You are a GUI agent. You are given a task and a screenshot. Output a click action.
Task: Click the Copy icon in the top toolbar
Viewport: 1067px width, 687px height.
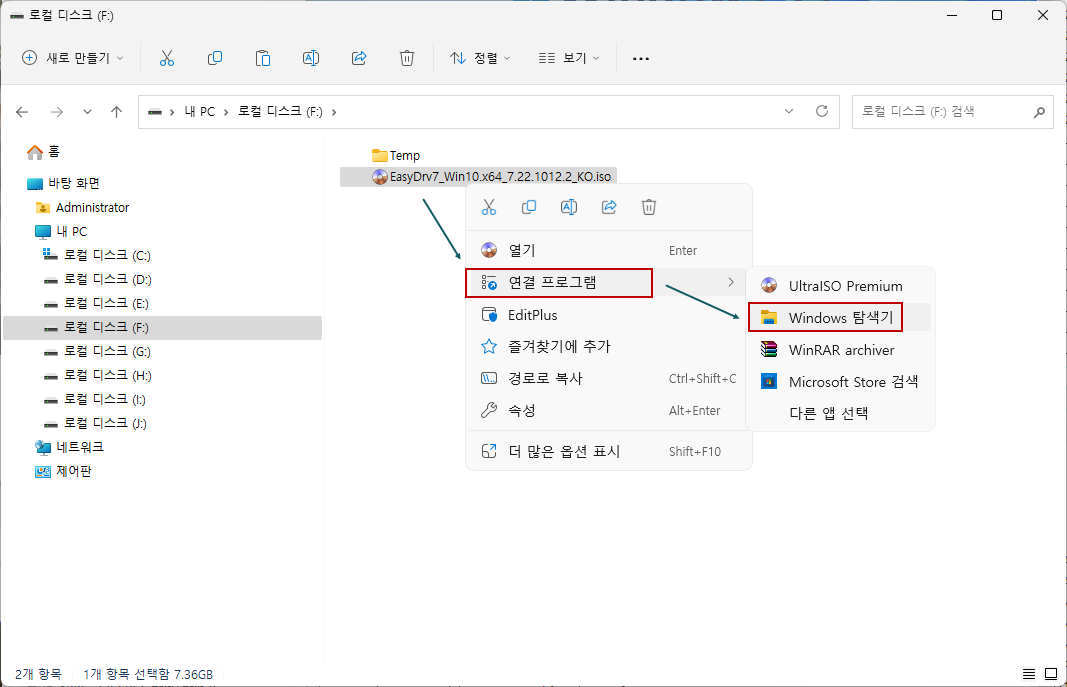(215, 58)
